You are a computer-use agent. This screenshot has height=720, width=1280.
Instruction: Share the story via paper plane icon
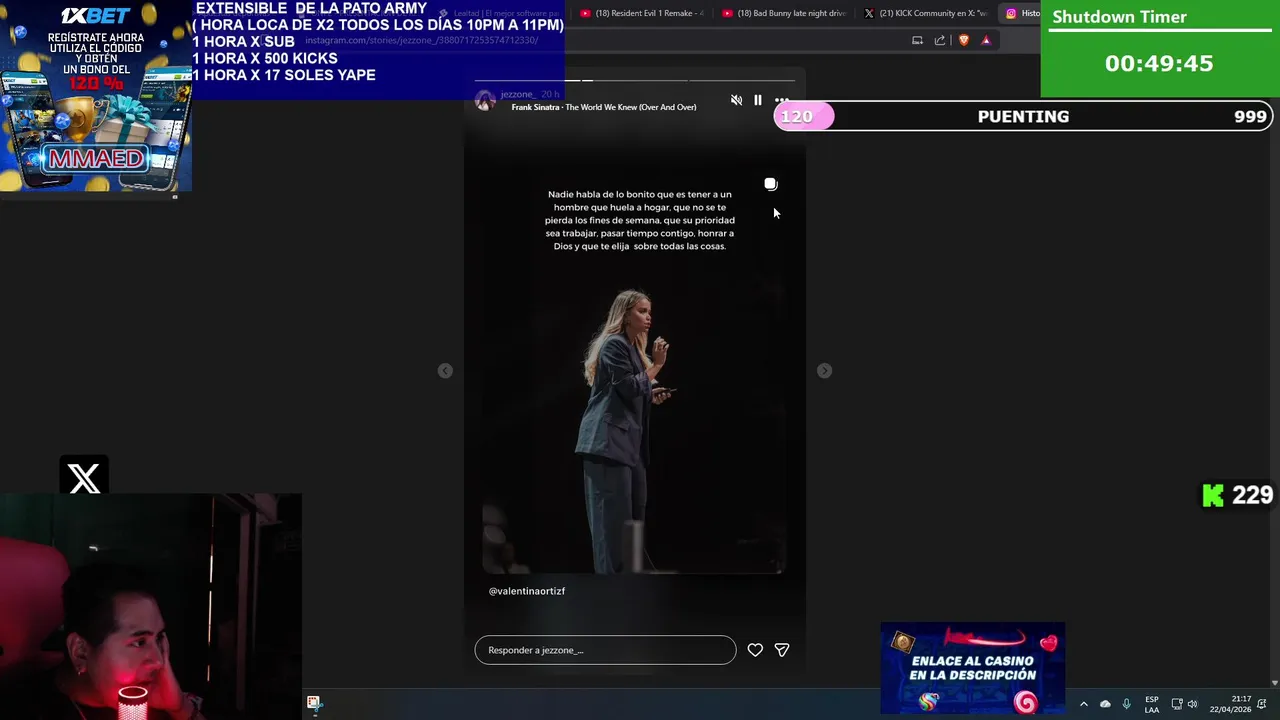(x=782, y=650)
